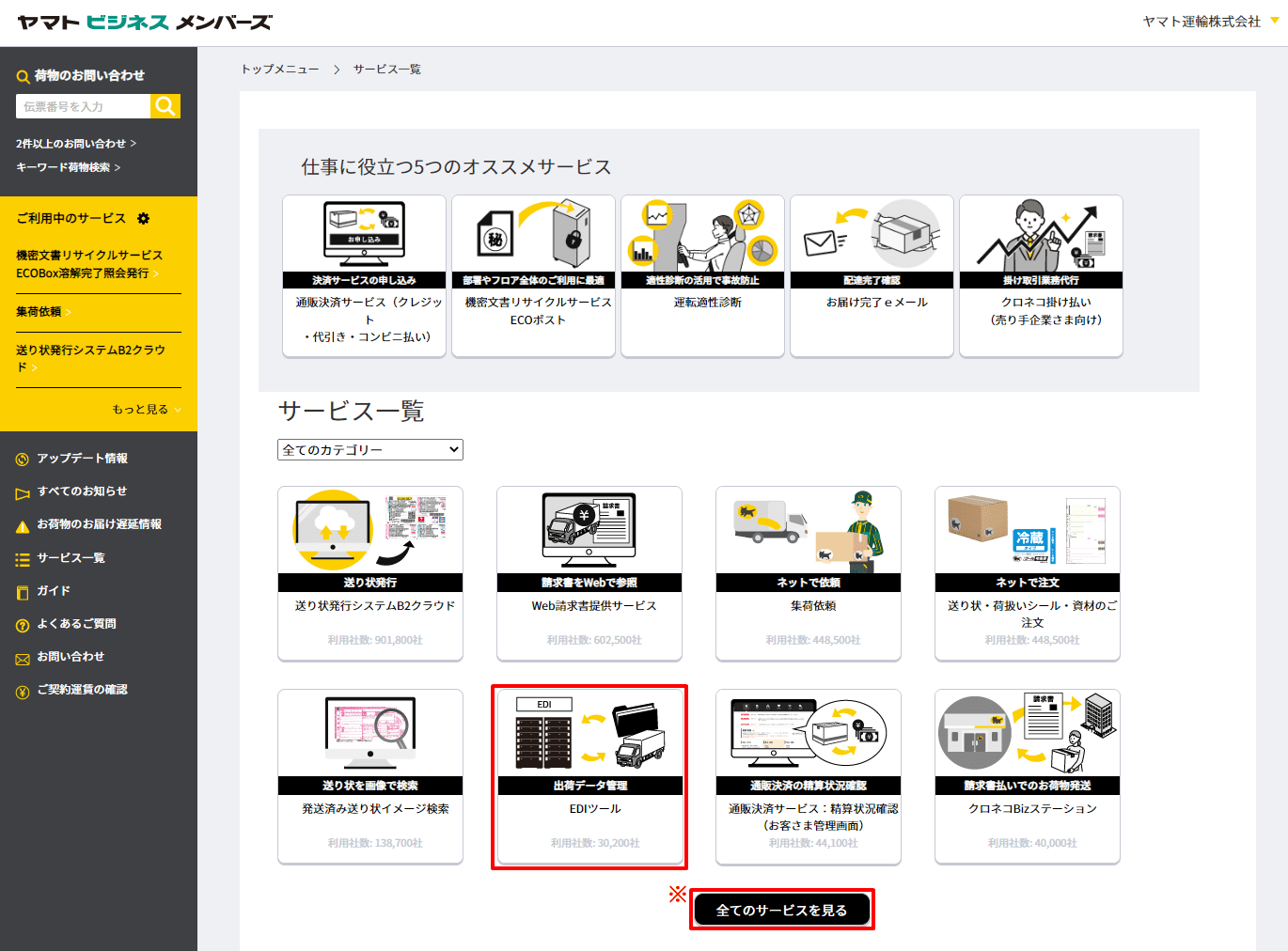Click the すべてのお知らせ flag icon
This screenshot has width=1288, height=951.
23,493
